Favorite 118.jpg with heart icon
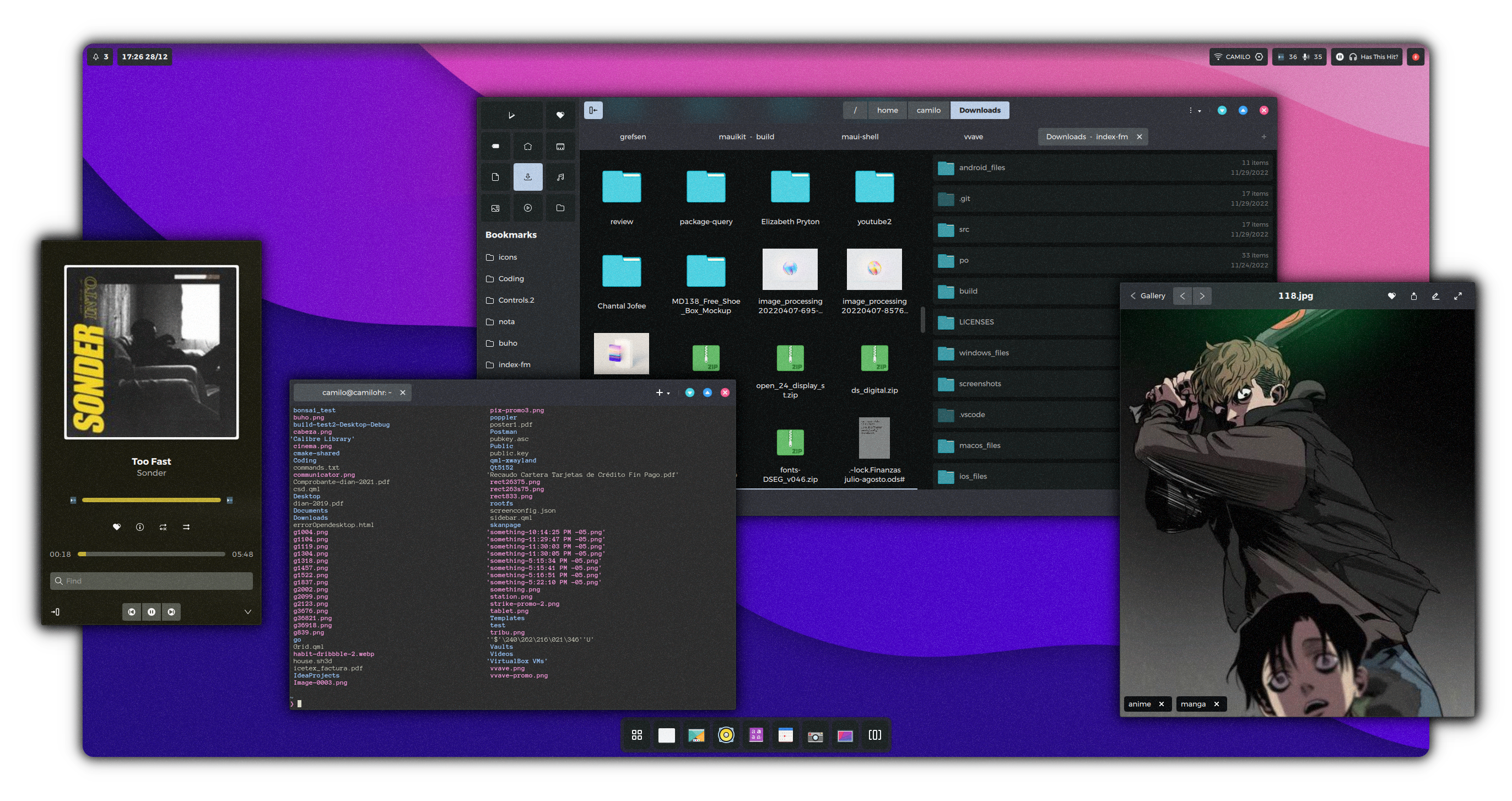Viewport: 1512px width, 801px height. point(1391,296)
